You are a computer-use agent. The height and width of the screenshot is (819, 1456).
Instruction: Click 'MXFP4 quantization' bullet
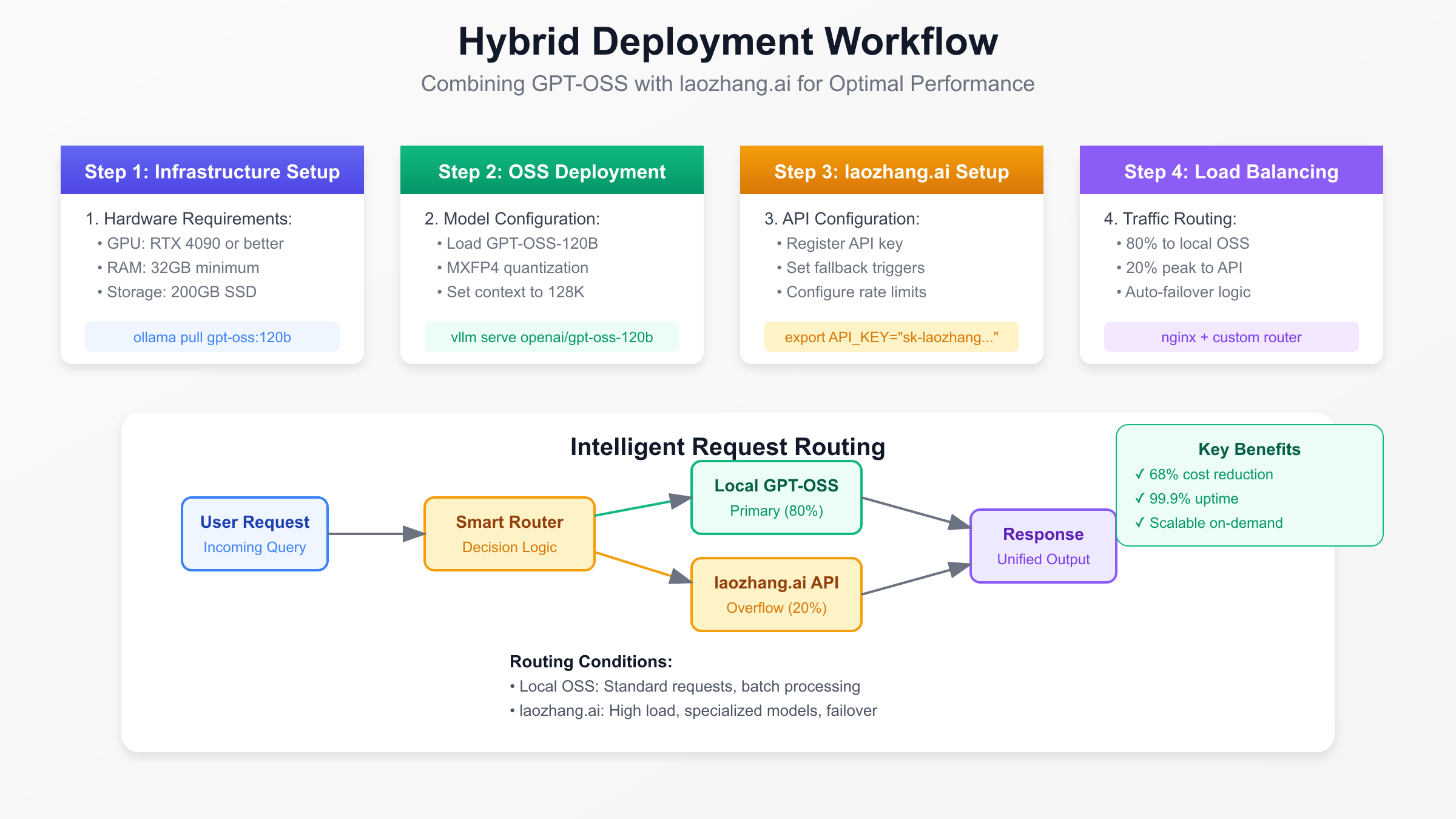(x=513, y=268)
